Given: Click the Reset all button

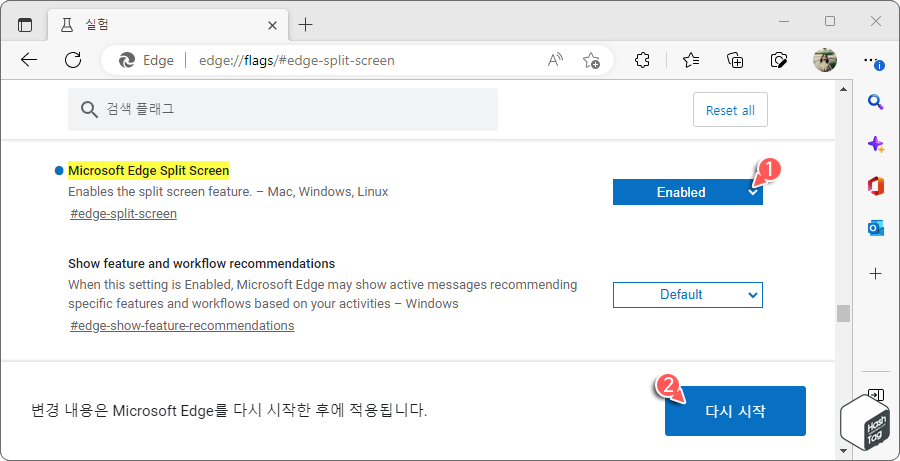Looking at the screenshot, I should coord(730,110).
